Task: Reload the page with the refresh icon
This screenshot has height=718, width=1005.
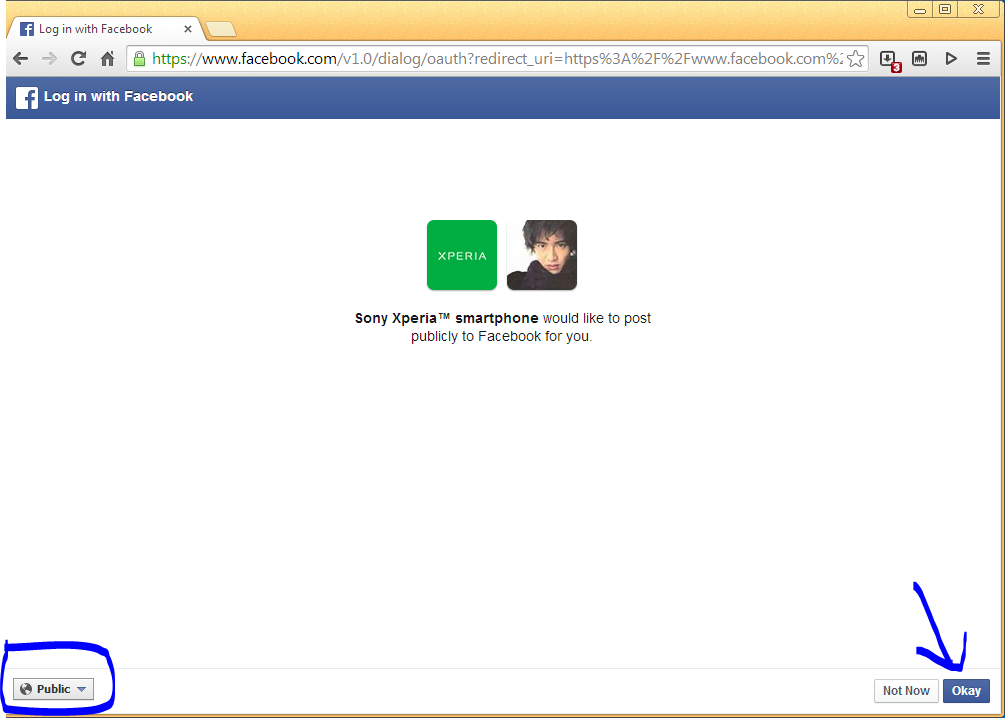Action: click(78, 59)
